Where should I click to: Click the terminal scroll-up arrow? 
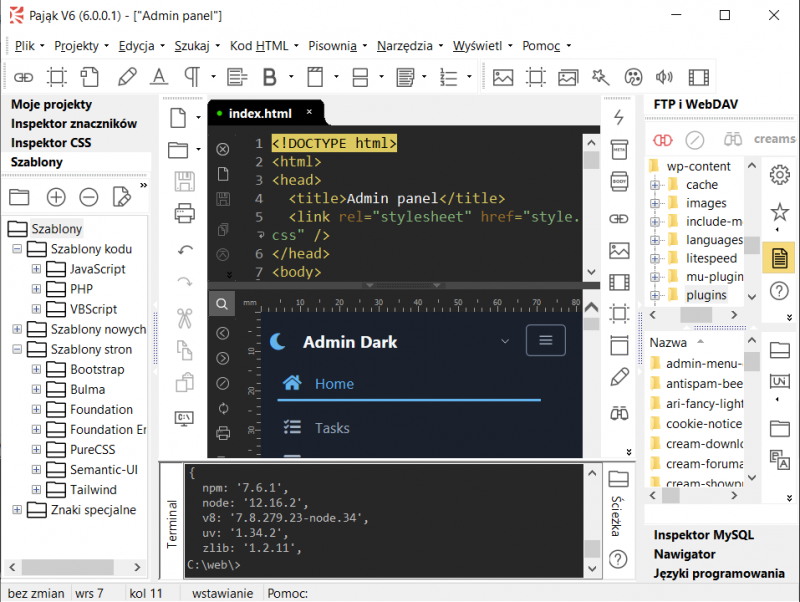coord(592,473)
